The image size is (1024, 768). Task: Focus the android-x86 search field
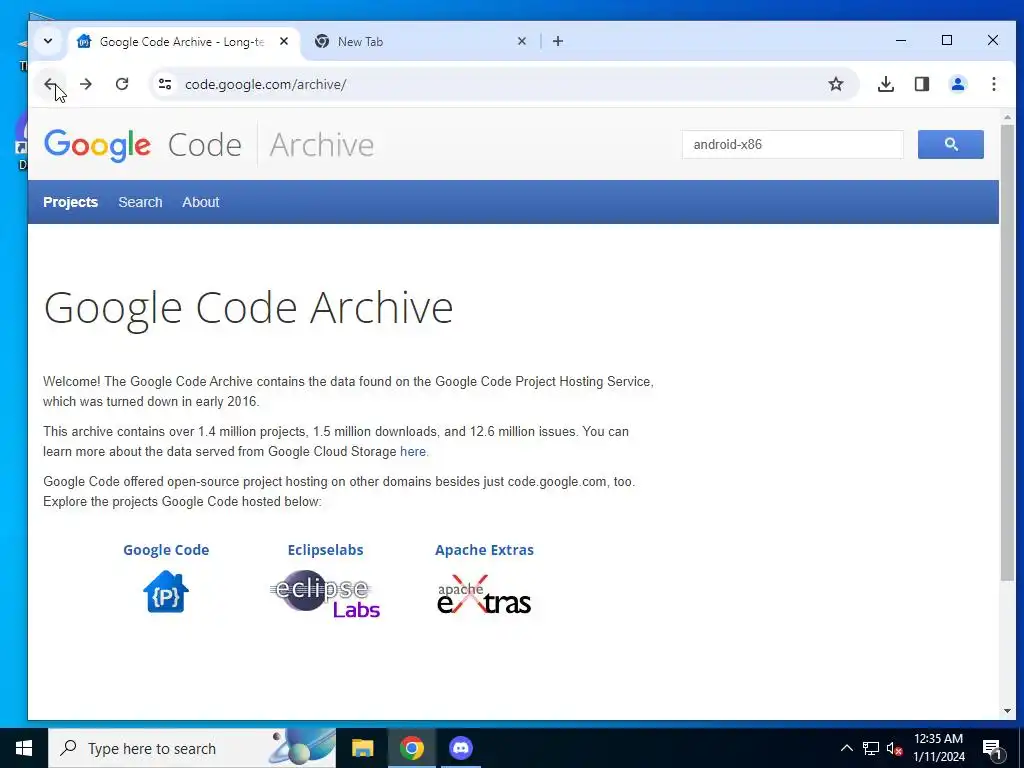tap(792, 144)
